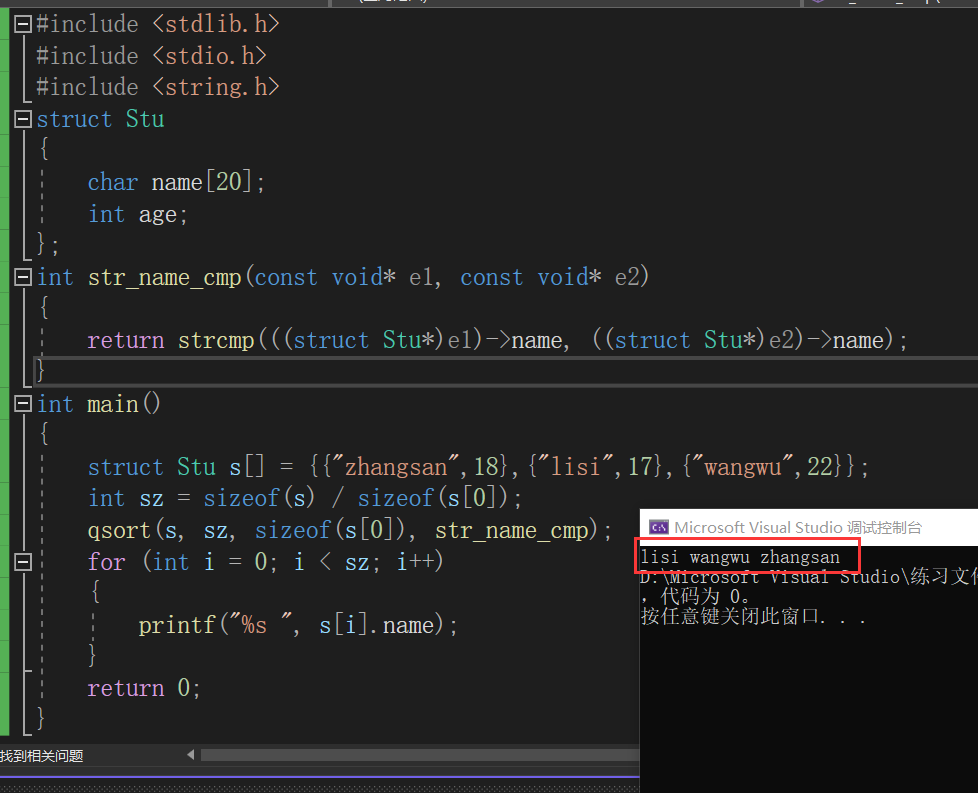
Task: Collapse the for loop fold marker
Action: [23, 562]
